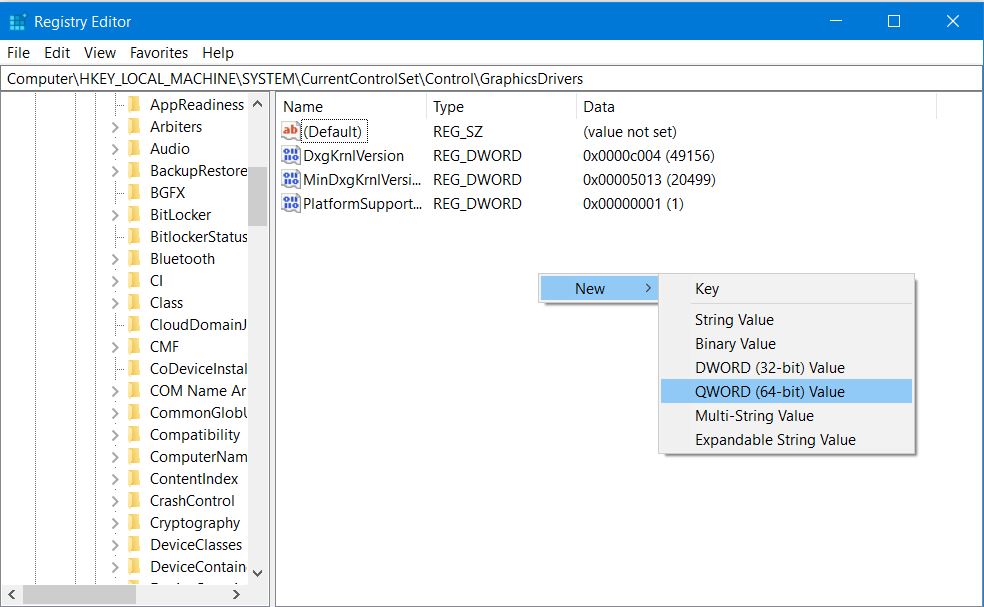Screen dimensions: 984x607
Task: Select the Bluetooth tree key label
Action: pos(182,259)
